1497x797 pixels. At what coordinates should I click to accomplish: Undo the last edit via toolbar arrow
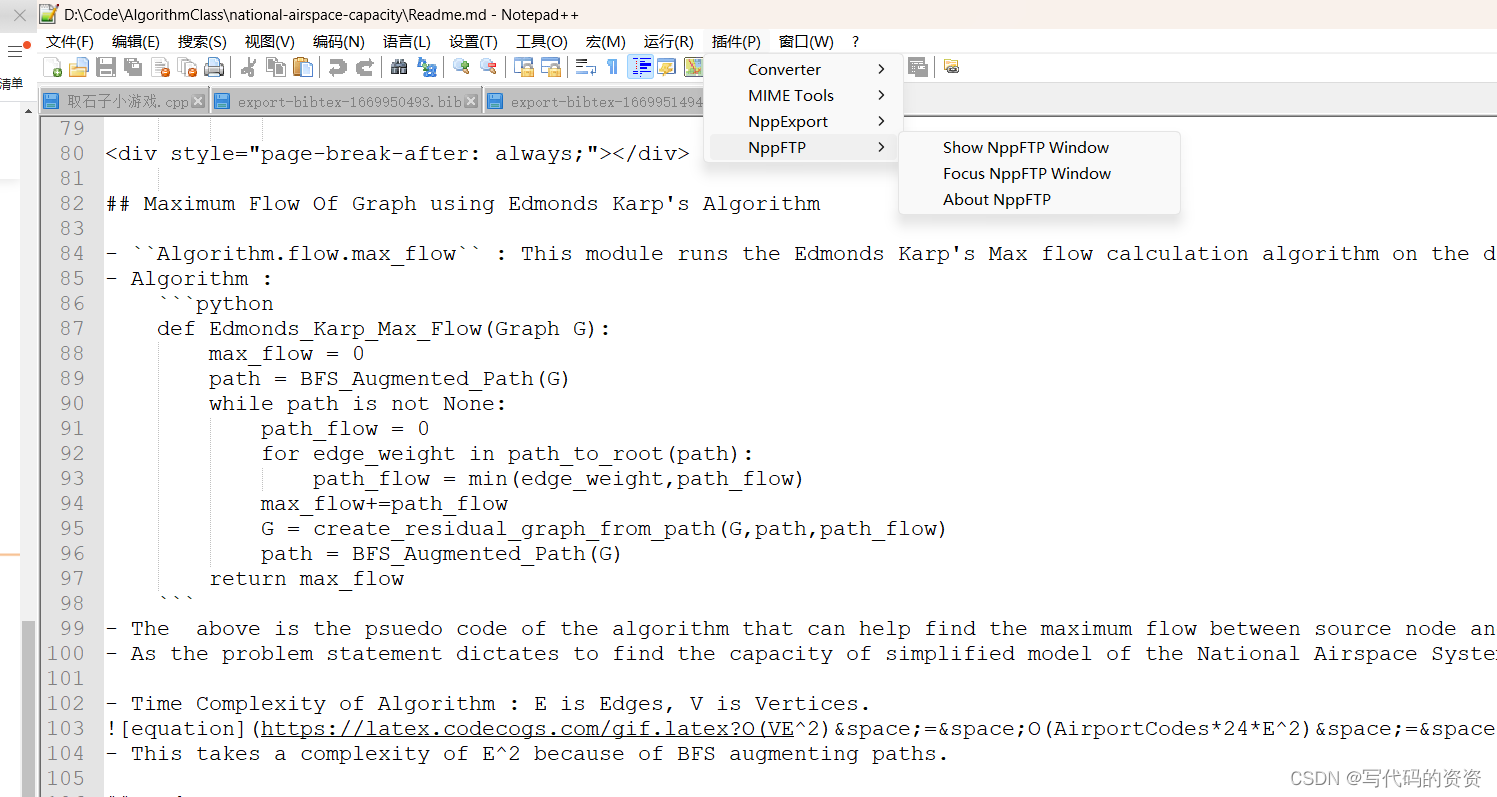click(x=338, y=67)
